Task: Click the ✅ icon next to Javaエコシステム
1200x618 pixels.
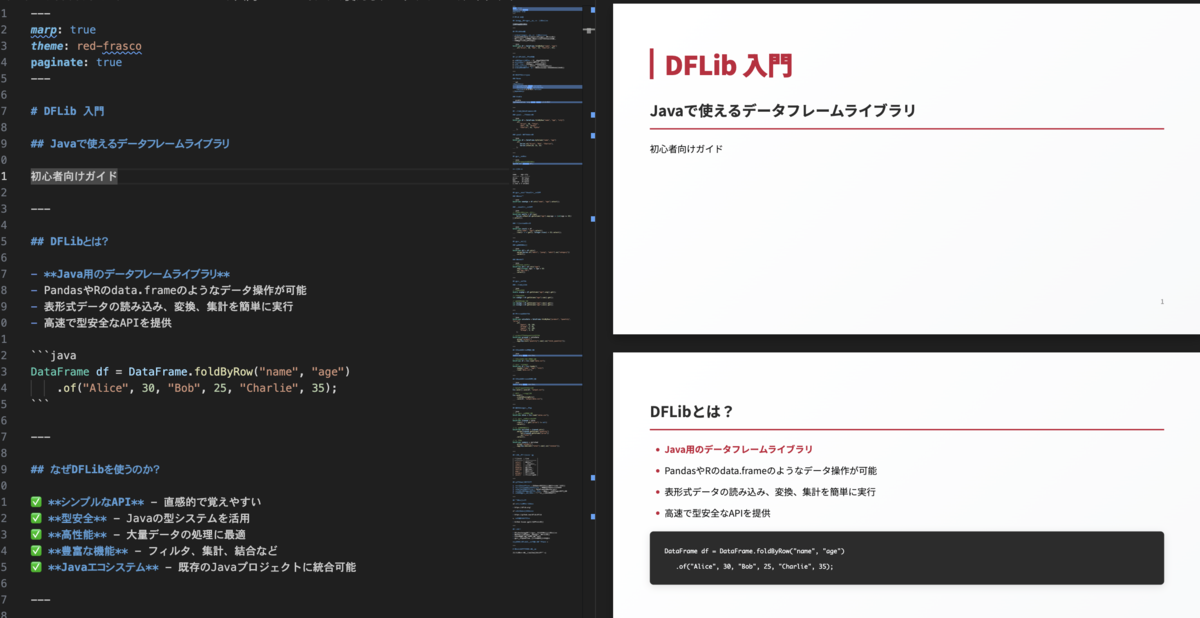Action: 37,567
